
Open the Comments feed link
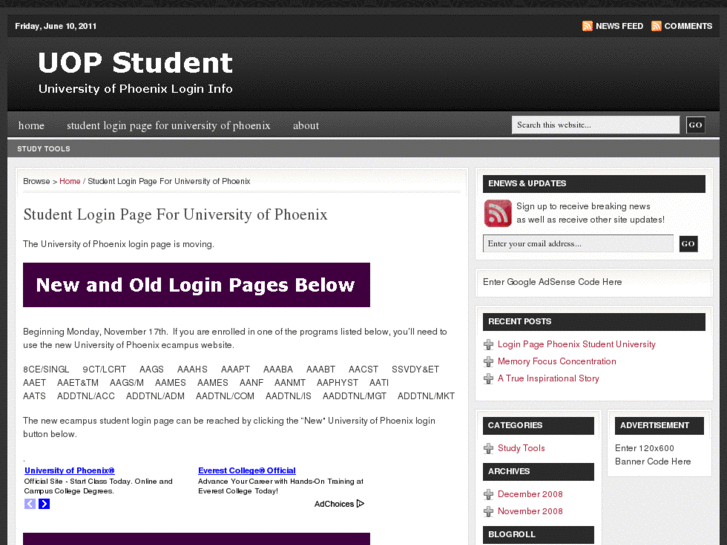pos(688,26)
